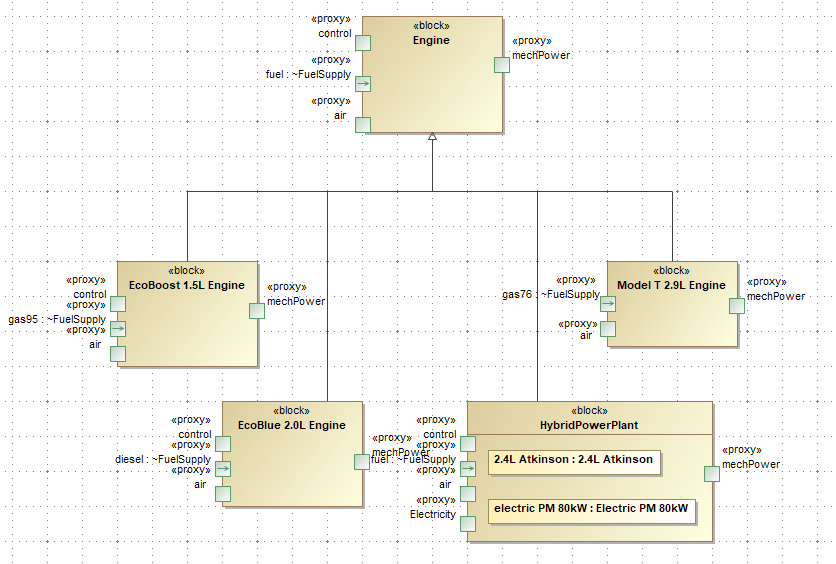Select the 2.4L Atkinson part property
The image size is (836, 564).
click(x=574, y=462)
